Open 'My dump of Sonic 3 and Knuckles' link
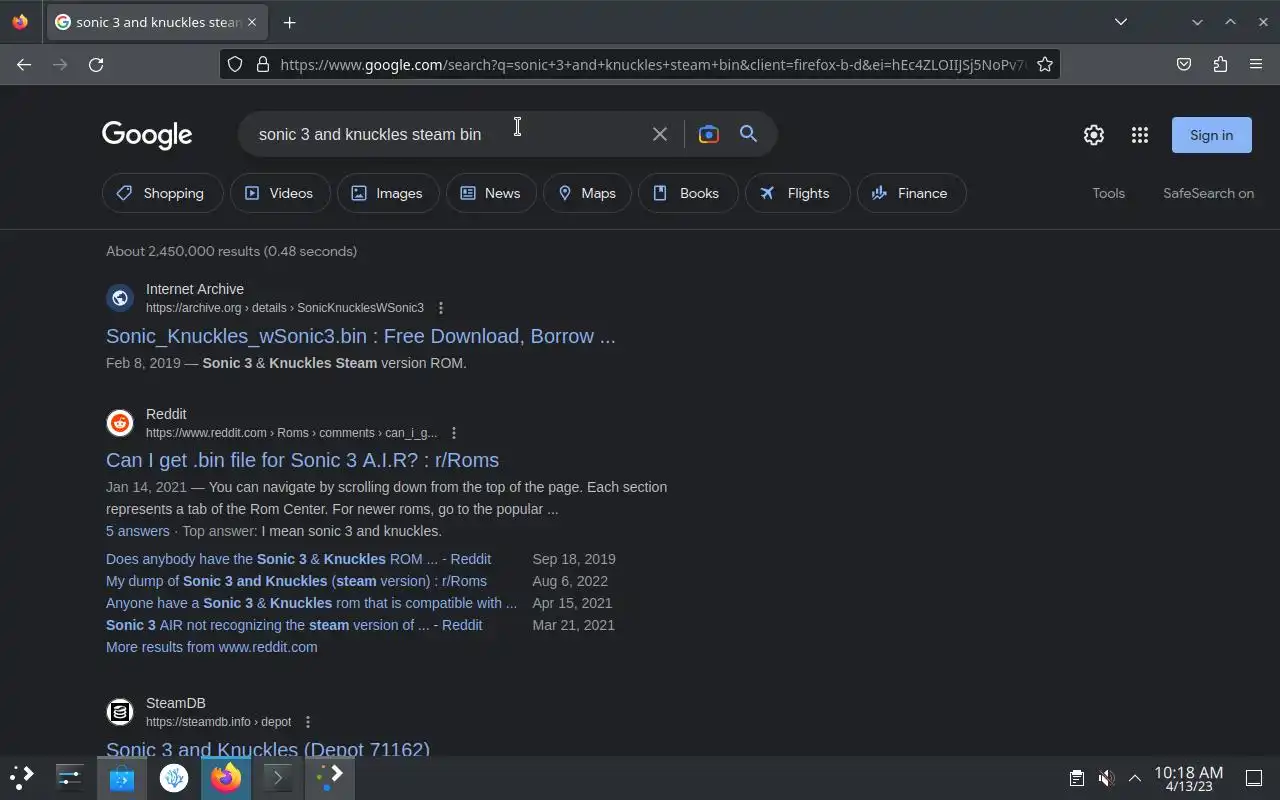Viewport: 1280px width, 800px height. pos(296,581)
